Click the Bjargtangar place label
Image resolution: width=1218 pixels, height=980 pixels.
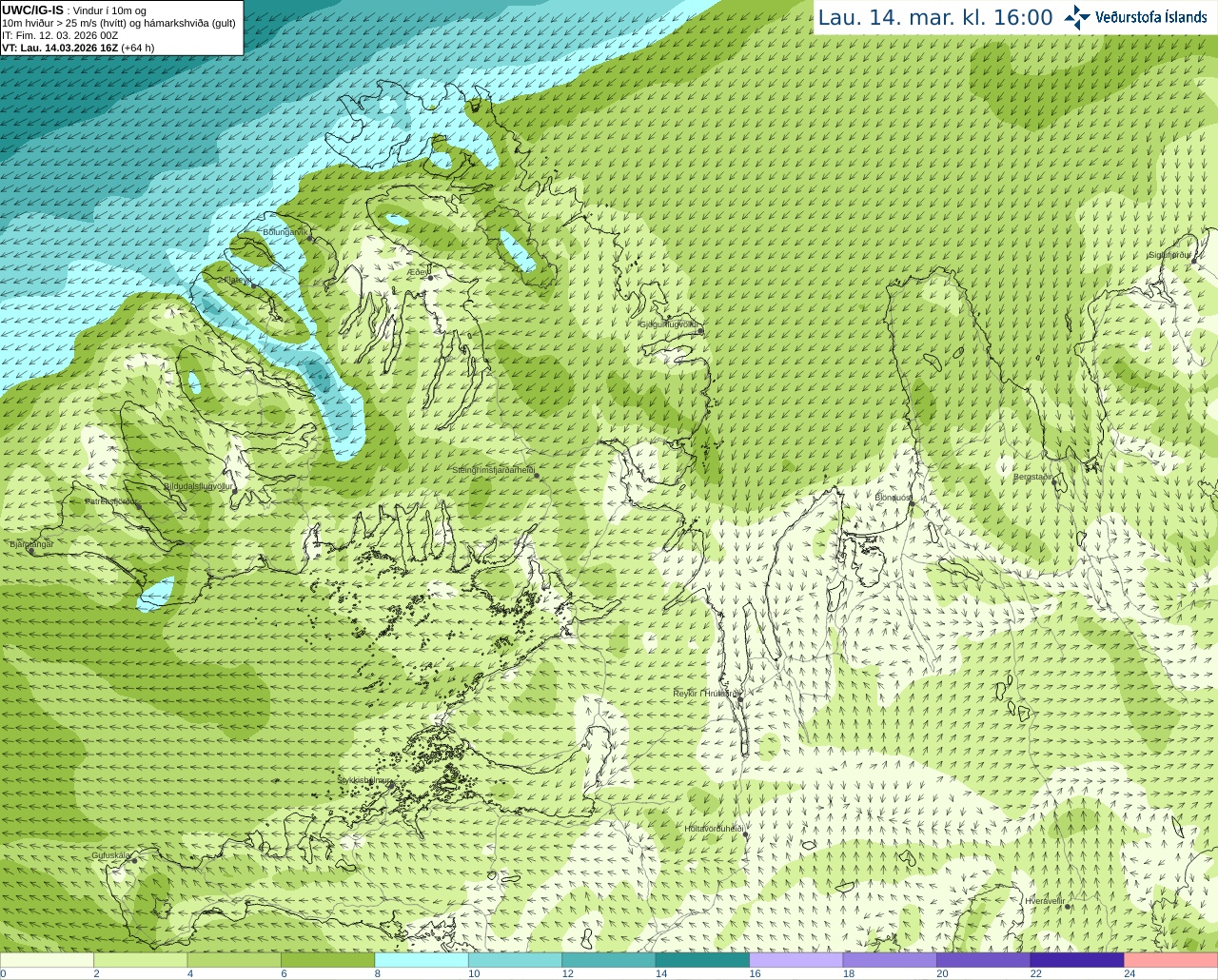pyautogui.click(x=31, y=544)
